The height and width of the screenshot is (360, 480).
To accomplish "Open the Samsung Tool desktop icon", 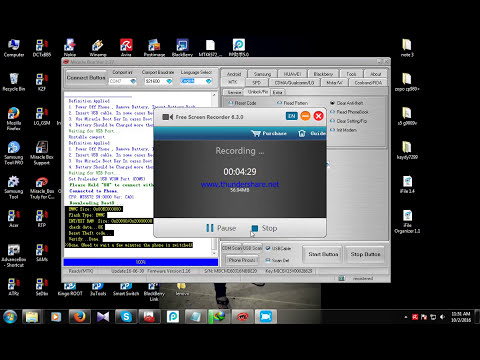I will [x=14, y=187].
